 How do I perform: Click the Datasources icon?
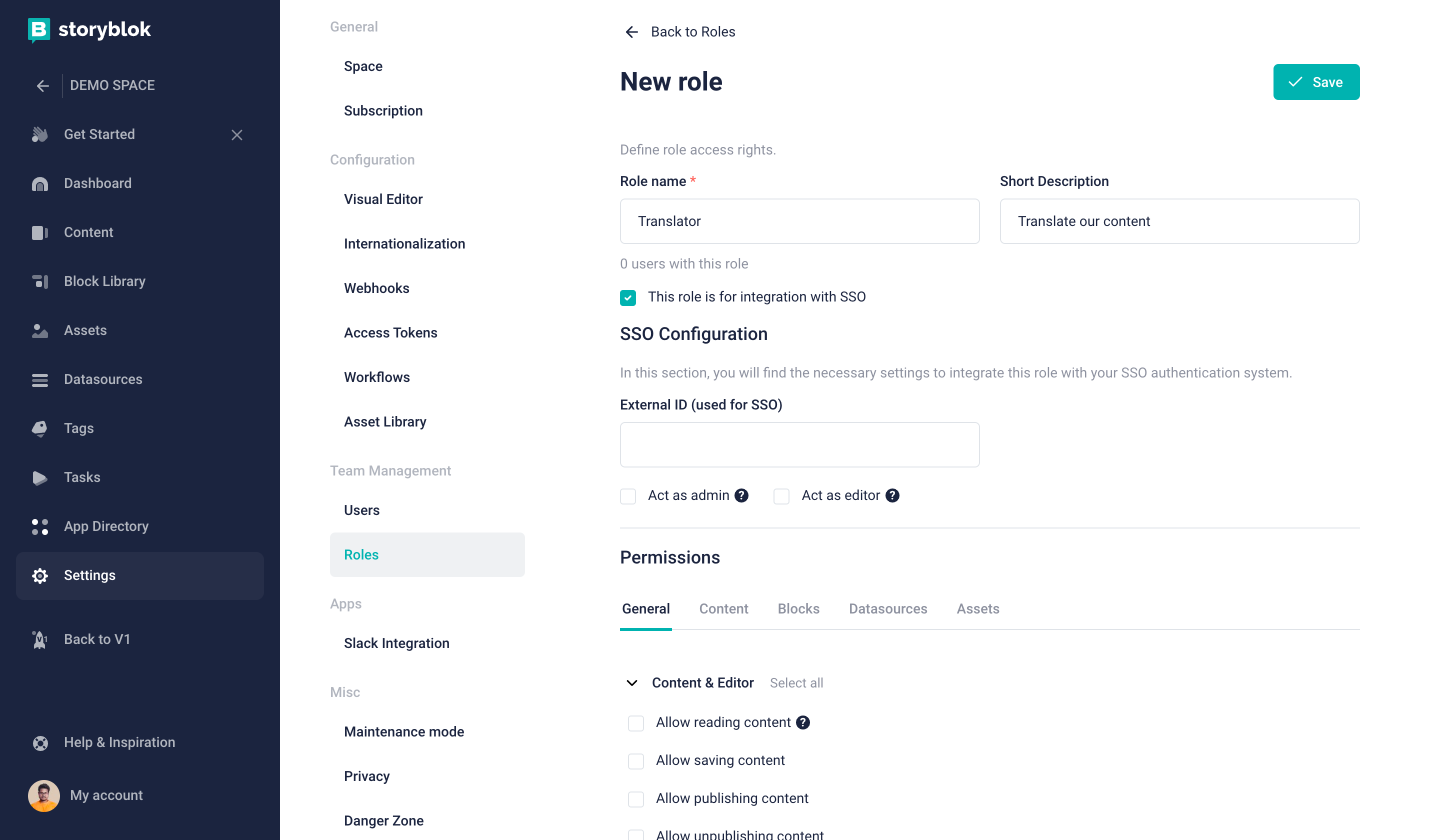point(39,379)
